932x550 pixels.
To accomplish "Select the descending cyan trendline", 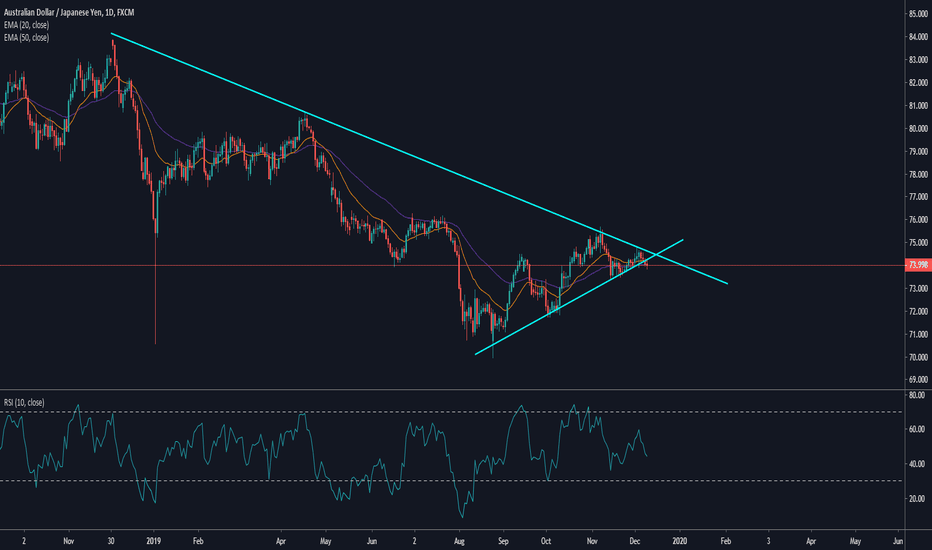I will pyautogui.click(x=419, y=158).
